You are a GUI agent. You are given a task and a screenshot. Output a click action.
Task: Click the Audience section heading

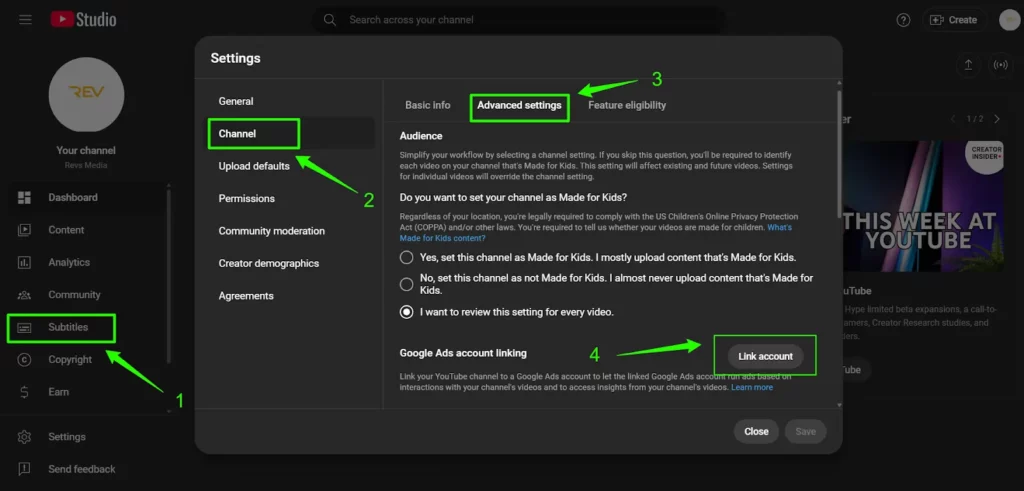click(421, 136)
